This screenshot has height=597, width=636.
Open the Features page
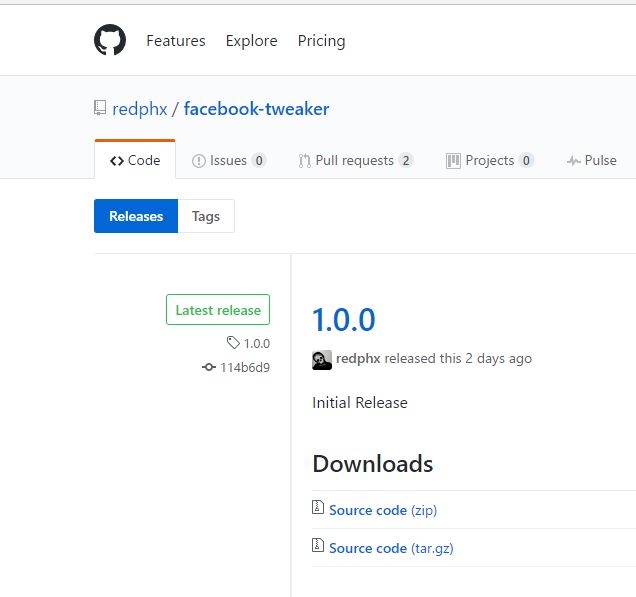click(176, 41)
